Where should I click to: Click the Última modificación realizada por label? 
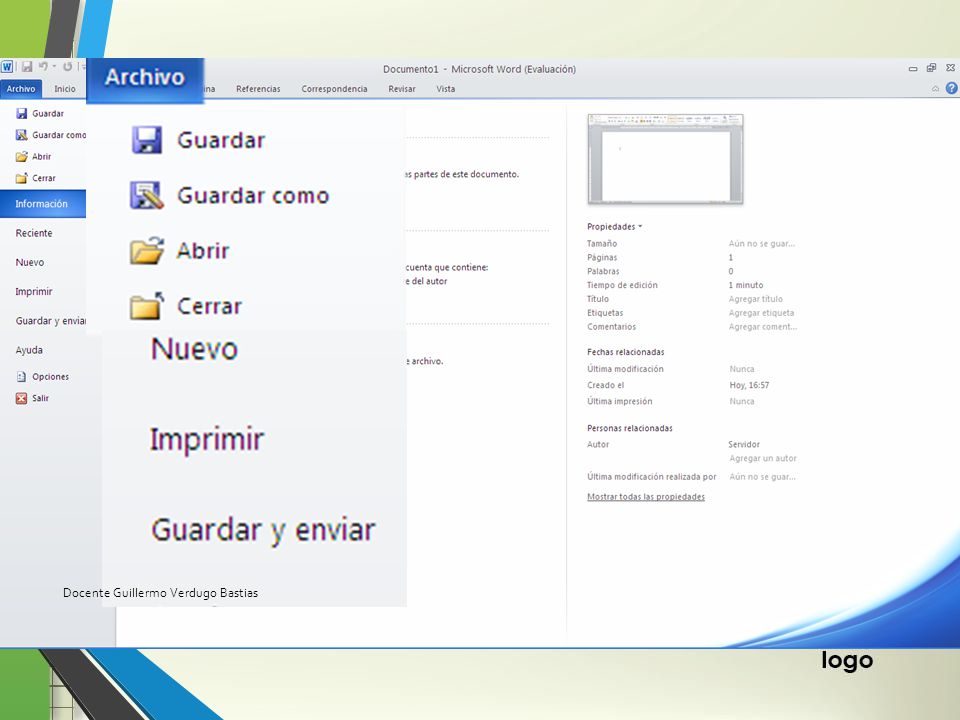point(651,477)
